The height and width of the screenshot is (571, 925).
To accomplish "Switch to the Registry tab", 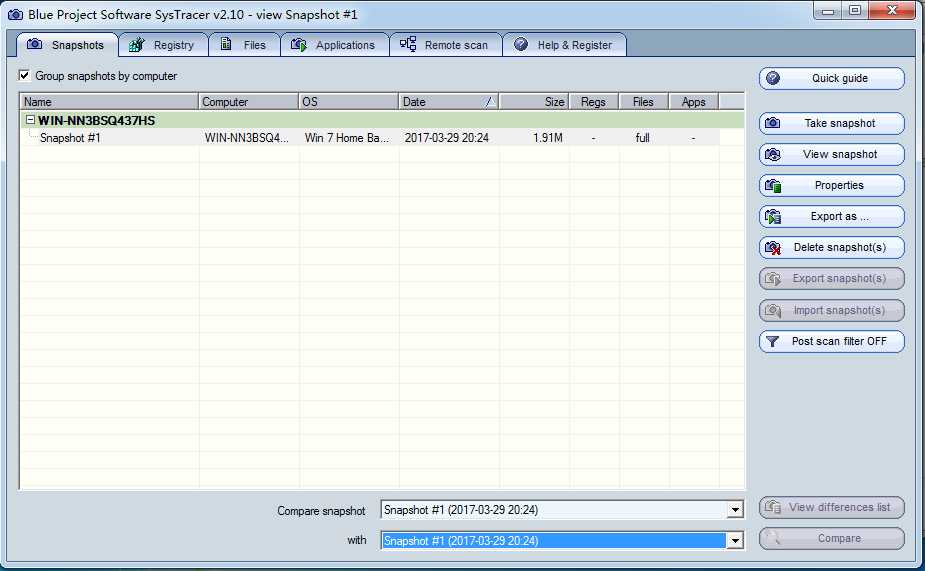I will coord(163,45).
